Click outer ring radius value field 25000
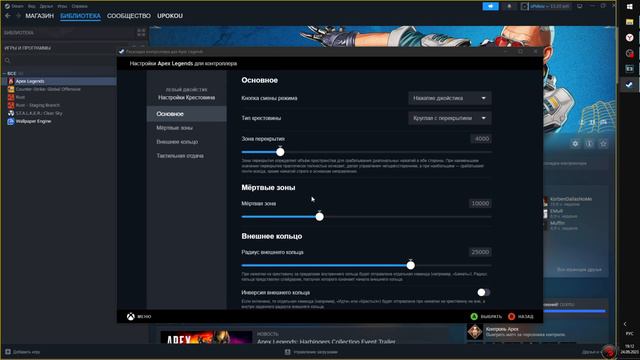 click(x=480, y=252)
